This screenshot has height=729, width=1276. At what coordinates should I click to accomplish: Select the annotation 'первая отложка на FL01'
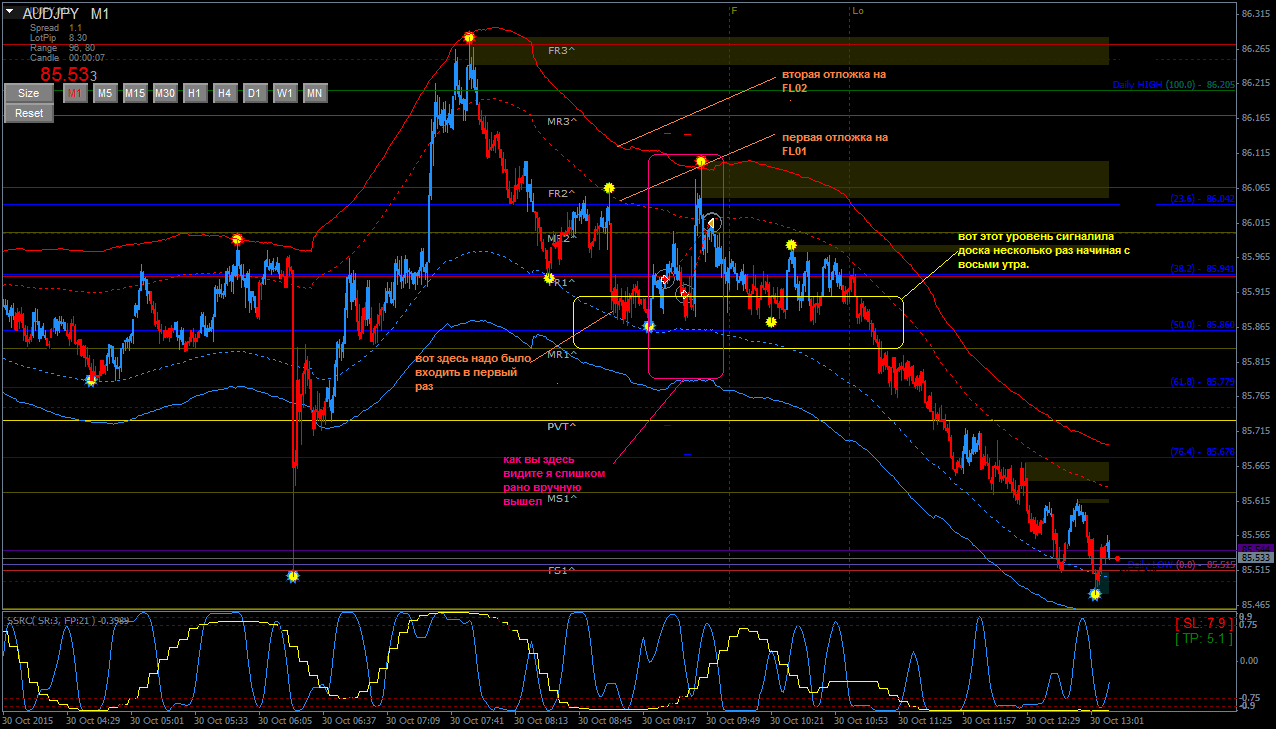(x=834, y=144)
